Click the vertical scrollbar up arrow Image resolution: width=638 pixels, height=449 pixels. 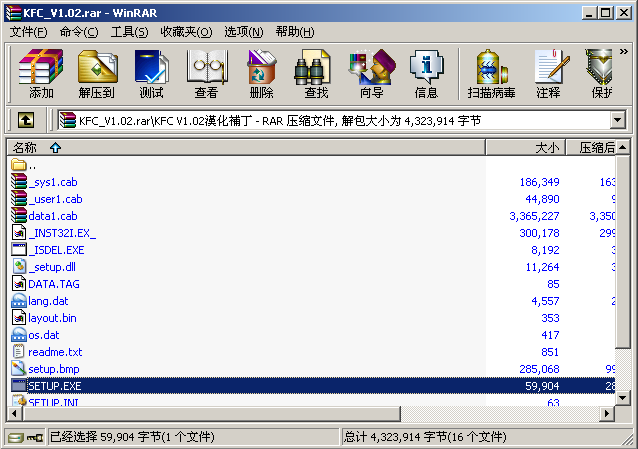tap(623, 148)
